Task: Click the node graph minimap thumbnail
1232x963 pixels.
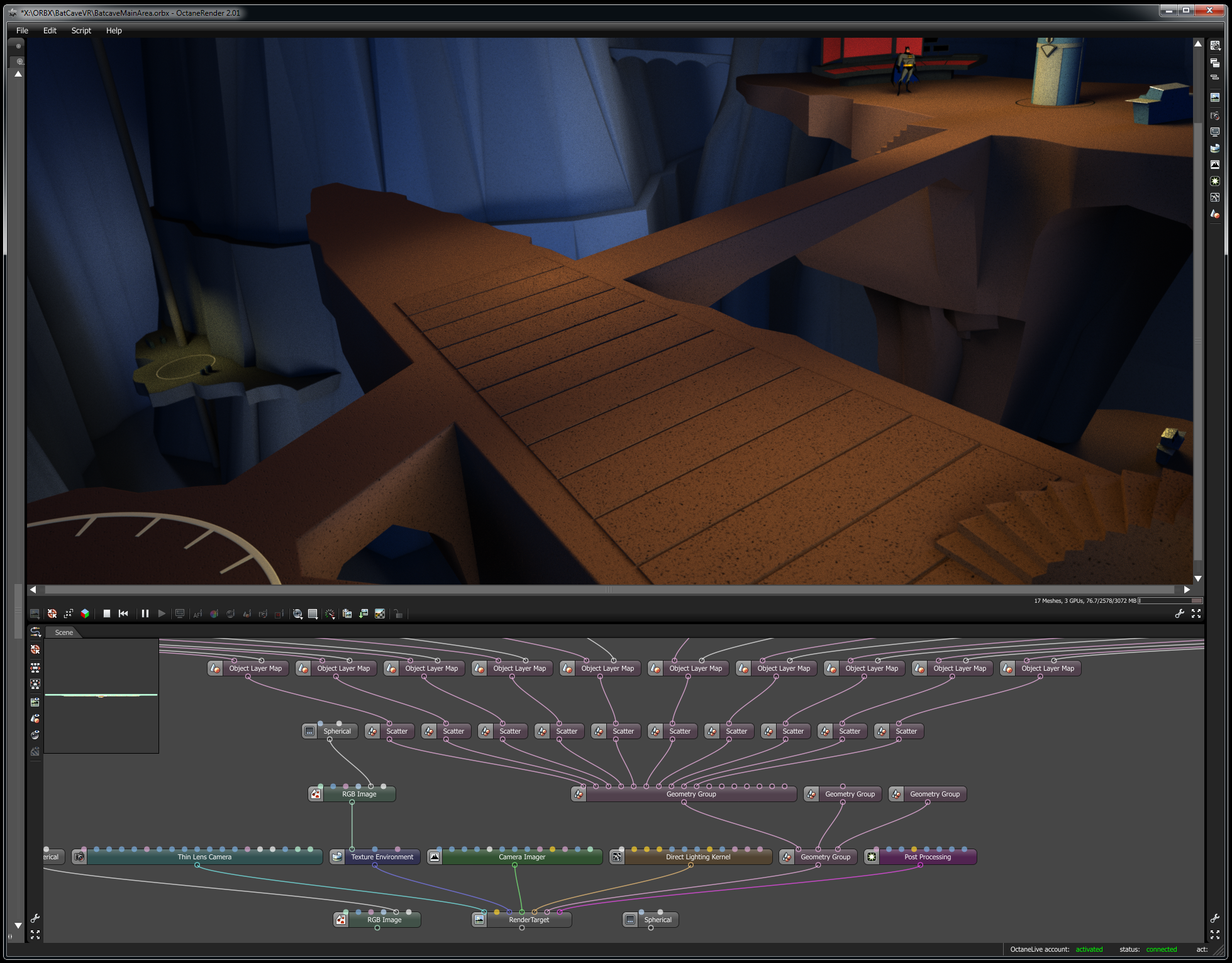Action: [x=101, y=695]
